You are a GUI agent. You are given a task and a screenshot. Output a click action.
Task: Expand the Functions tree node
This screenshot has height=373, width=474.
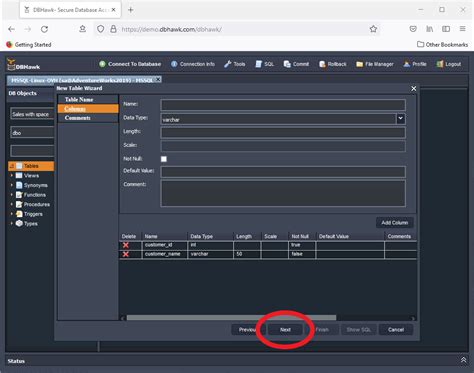pos(12,195)
